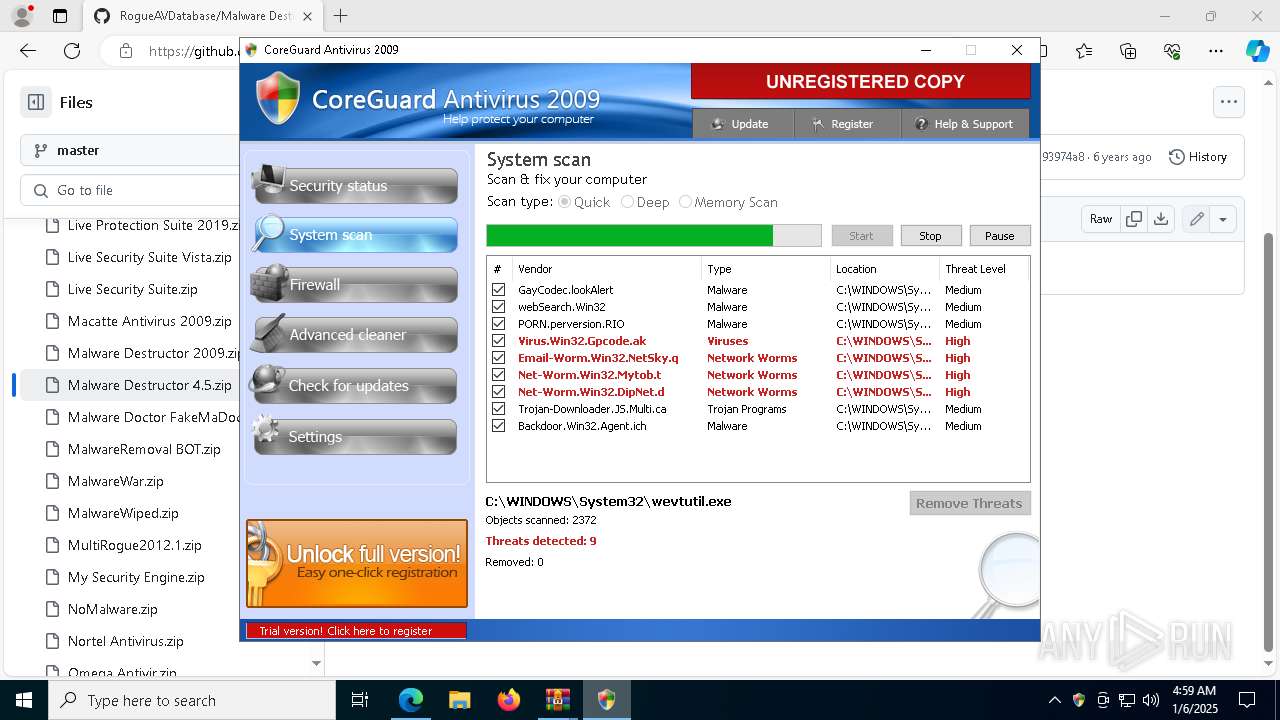Click the edit pencil icon

click(1196, 219)
